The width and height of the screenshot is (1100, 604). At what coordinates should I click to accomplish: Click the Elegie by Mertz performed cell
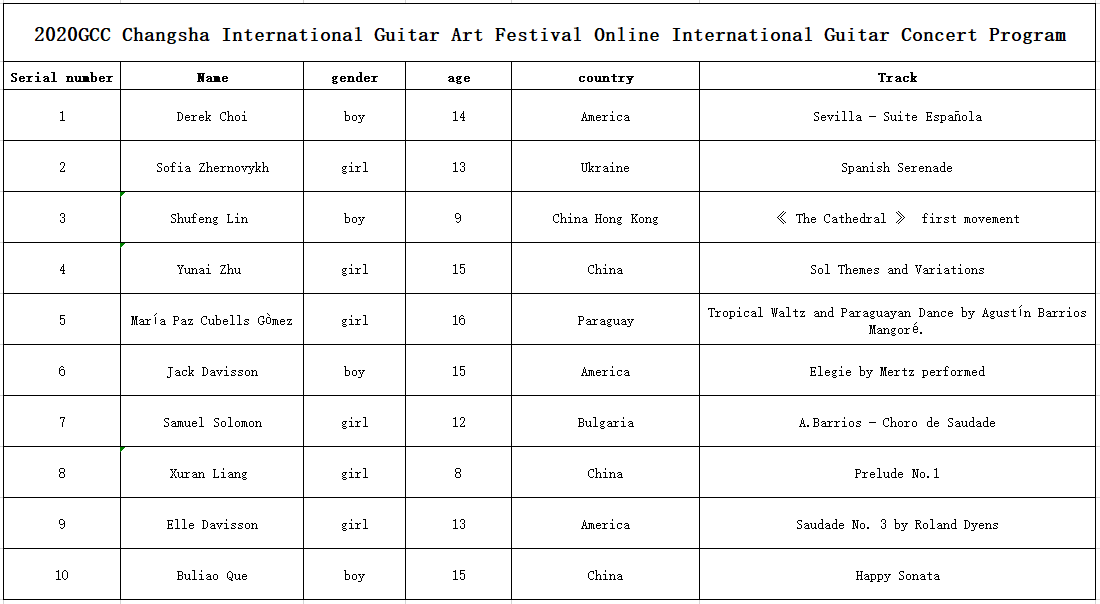pos(897,371)
